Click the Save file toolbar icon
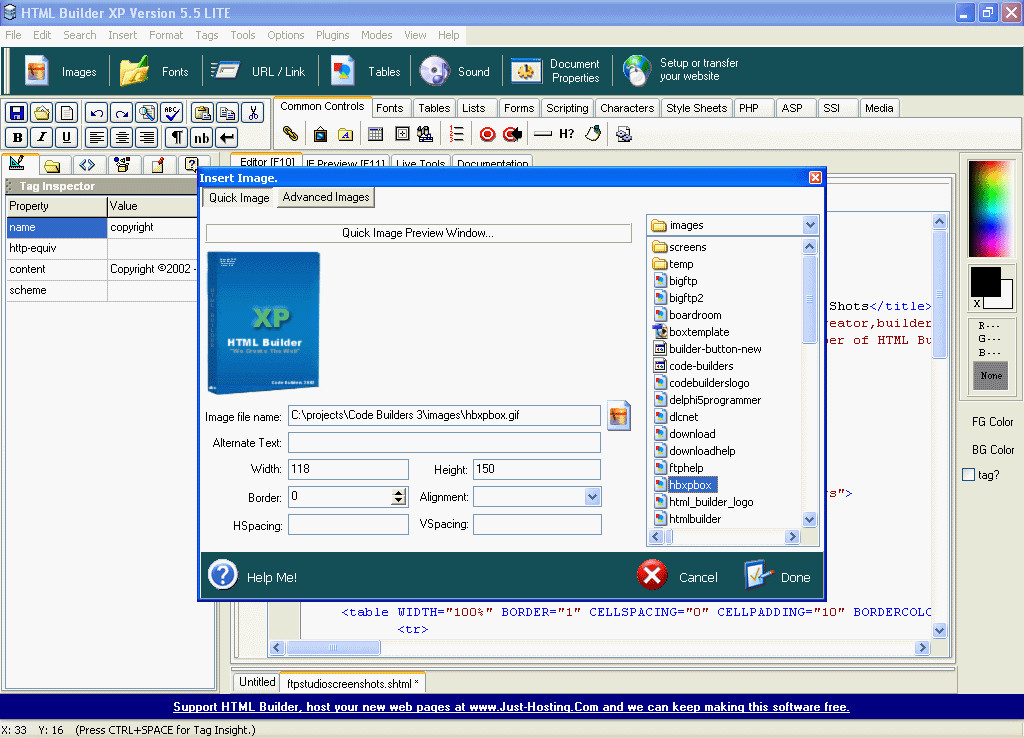 (x=17, y=113)
